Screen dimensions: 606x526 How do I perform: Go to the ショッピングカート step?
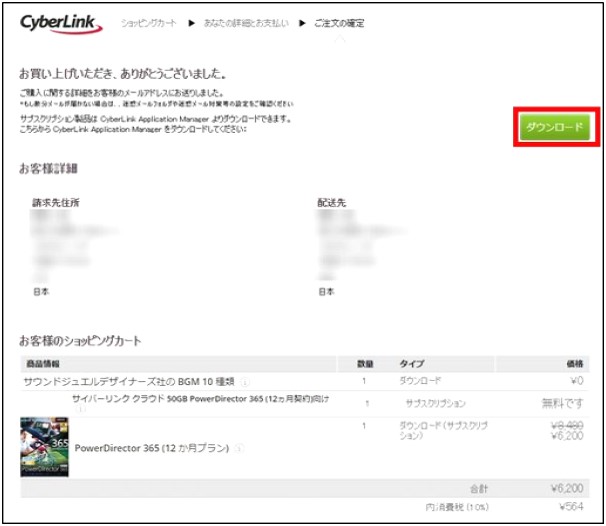[149, 23]
